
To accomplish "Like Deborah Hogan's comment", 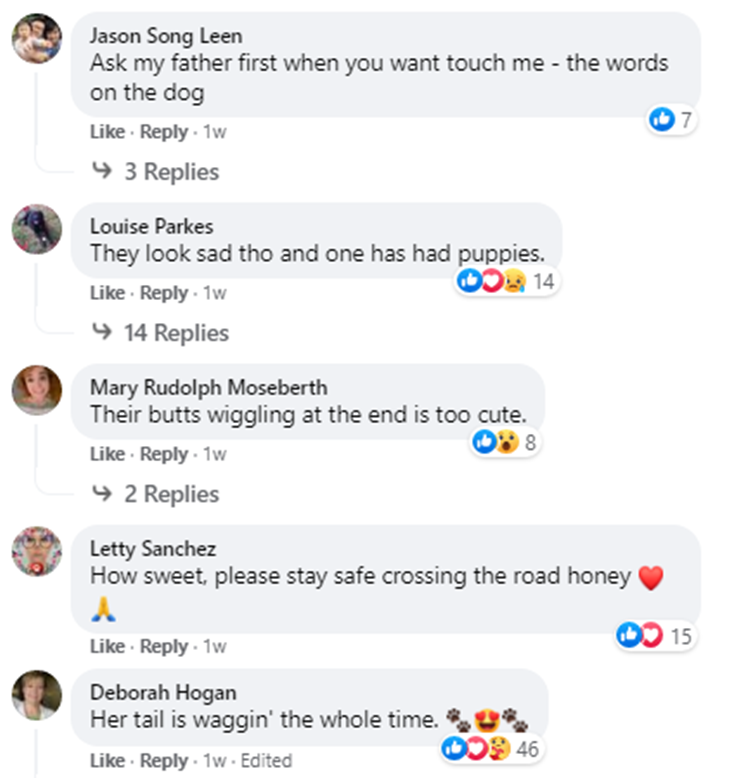I will coord(107,760).
